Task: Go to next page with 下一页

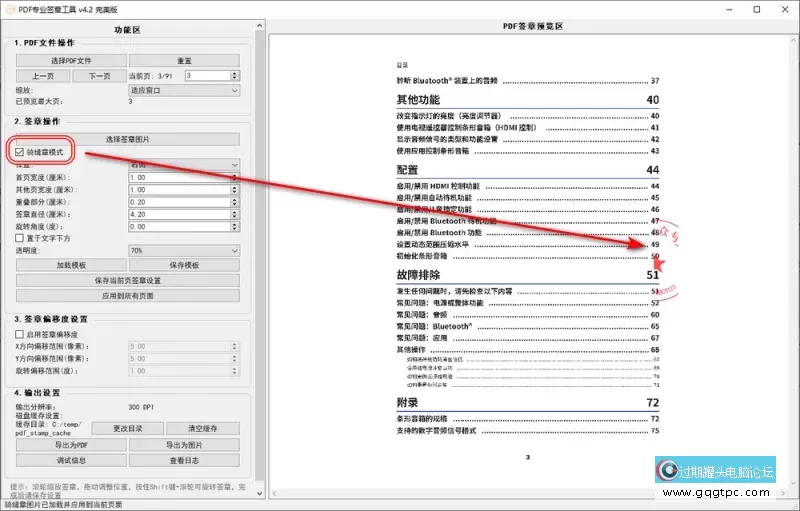Action: 99,76
